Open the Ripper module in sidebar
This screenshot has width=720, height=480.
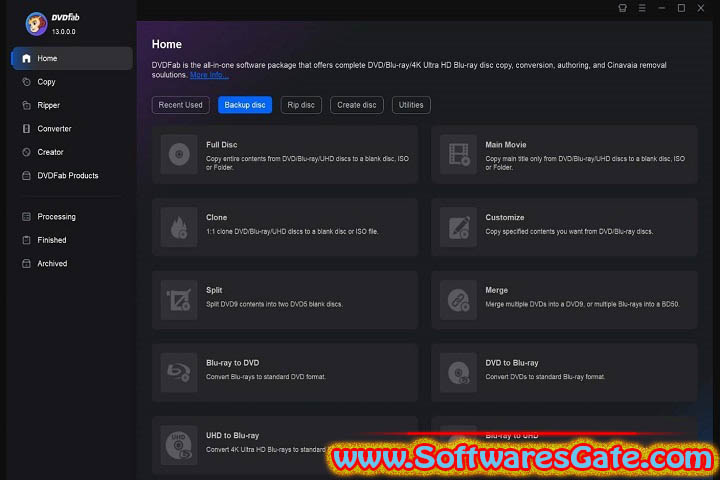(48, 105)
